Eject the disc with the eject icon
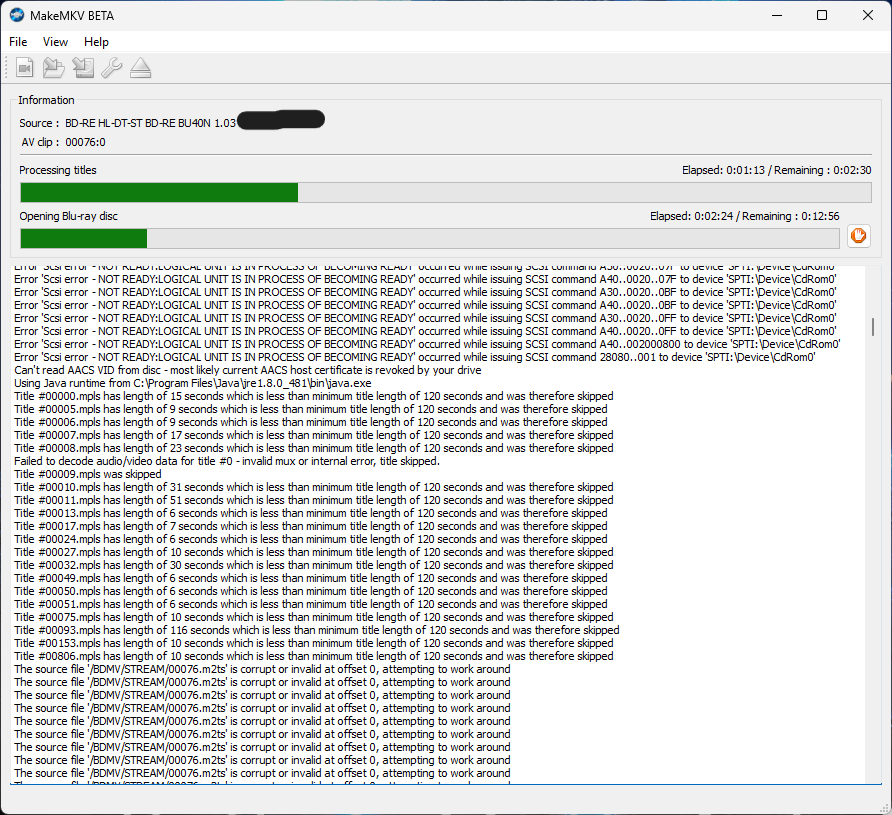This screenshot has width=892, height=815. pos(141,68)
